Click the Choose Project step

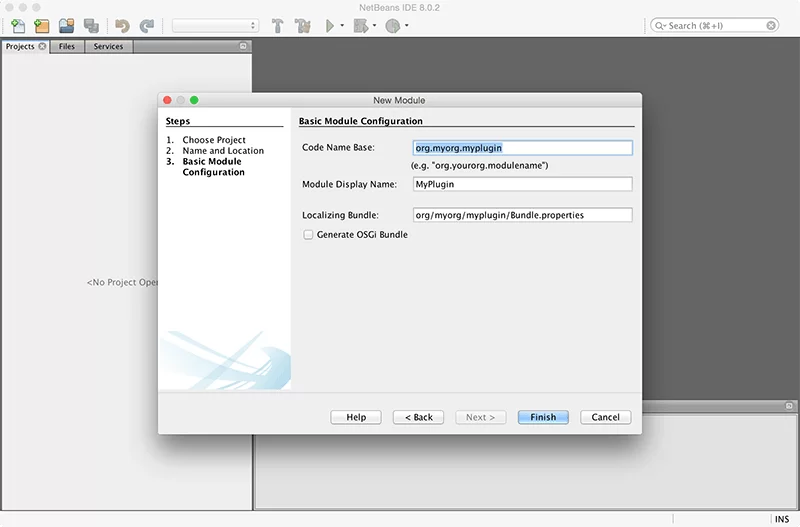[x=214, y=140]
